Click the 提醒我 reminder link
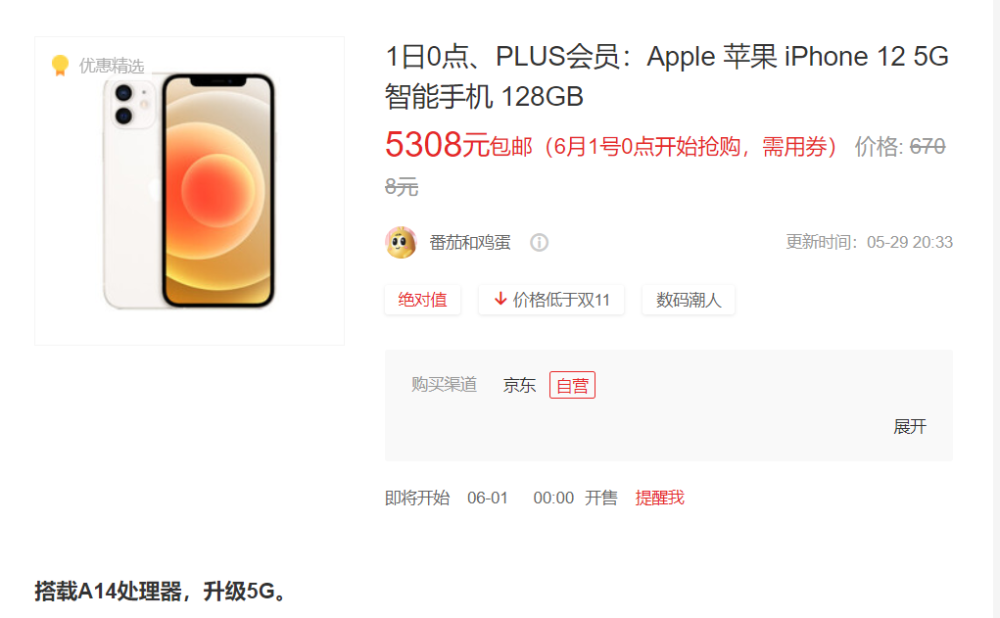1000x618 pixels. coord(659,497)
